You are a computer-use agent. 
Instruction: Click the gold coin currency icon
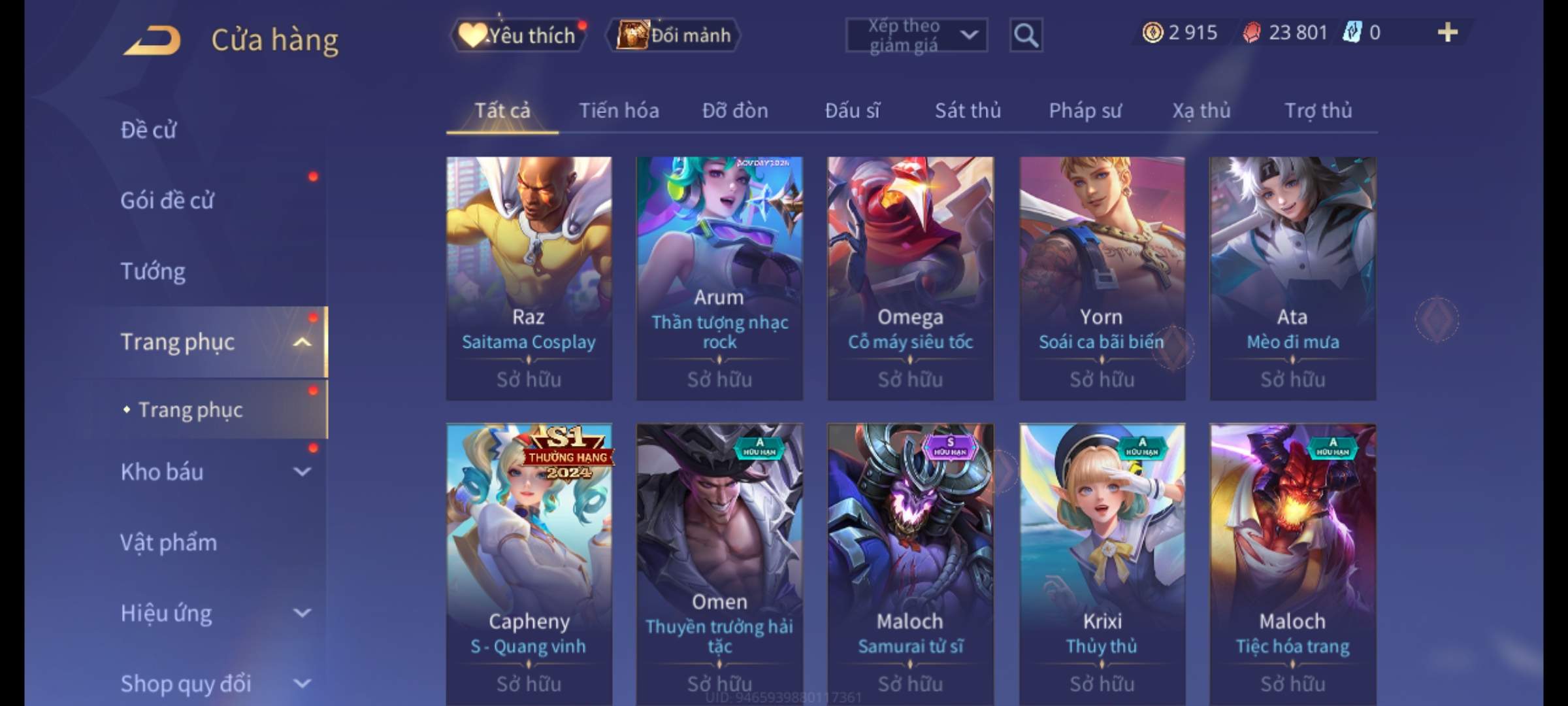pyautogui.click(x=1152, y=32)
